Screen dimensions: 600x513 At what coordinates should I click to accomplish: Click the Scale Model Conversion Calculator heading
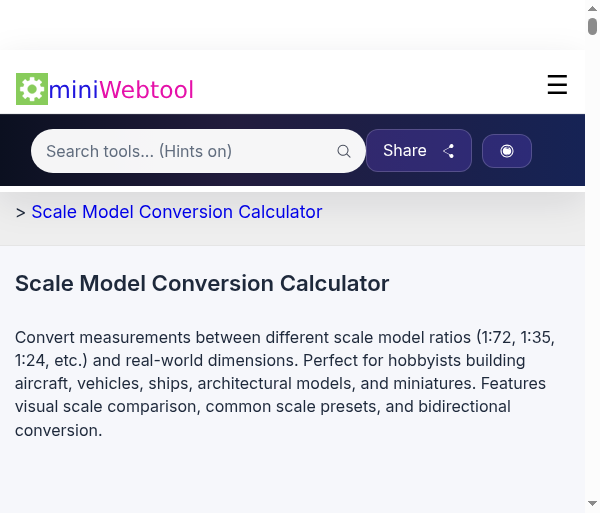click(x=202, y=283)
